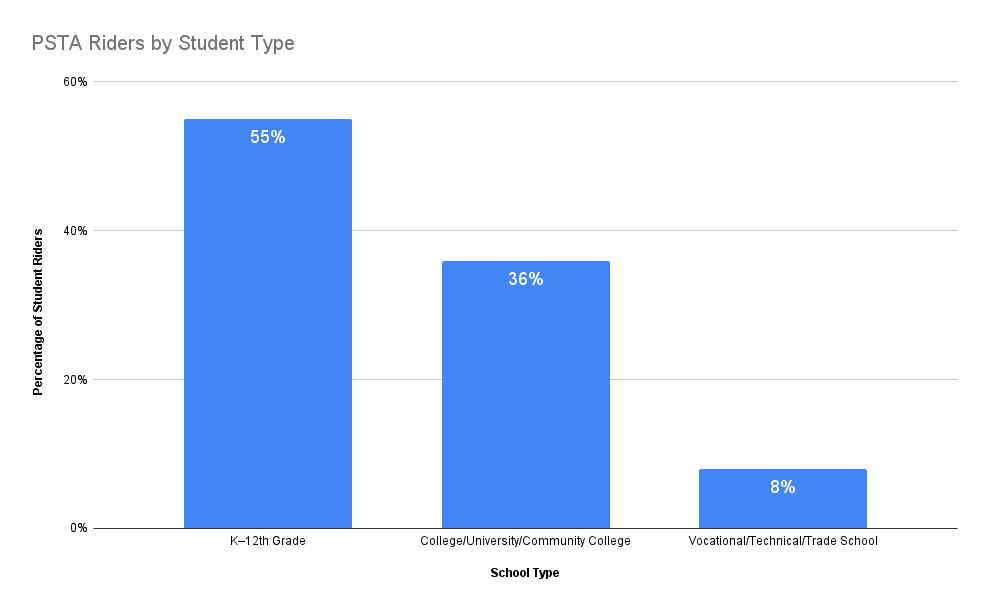
Task: Click the Percentage of Student Riders axis title
Action: [38, 311]
